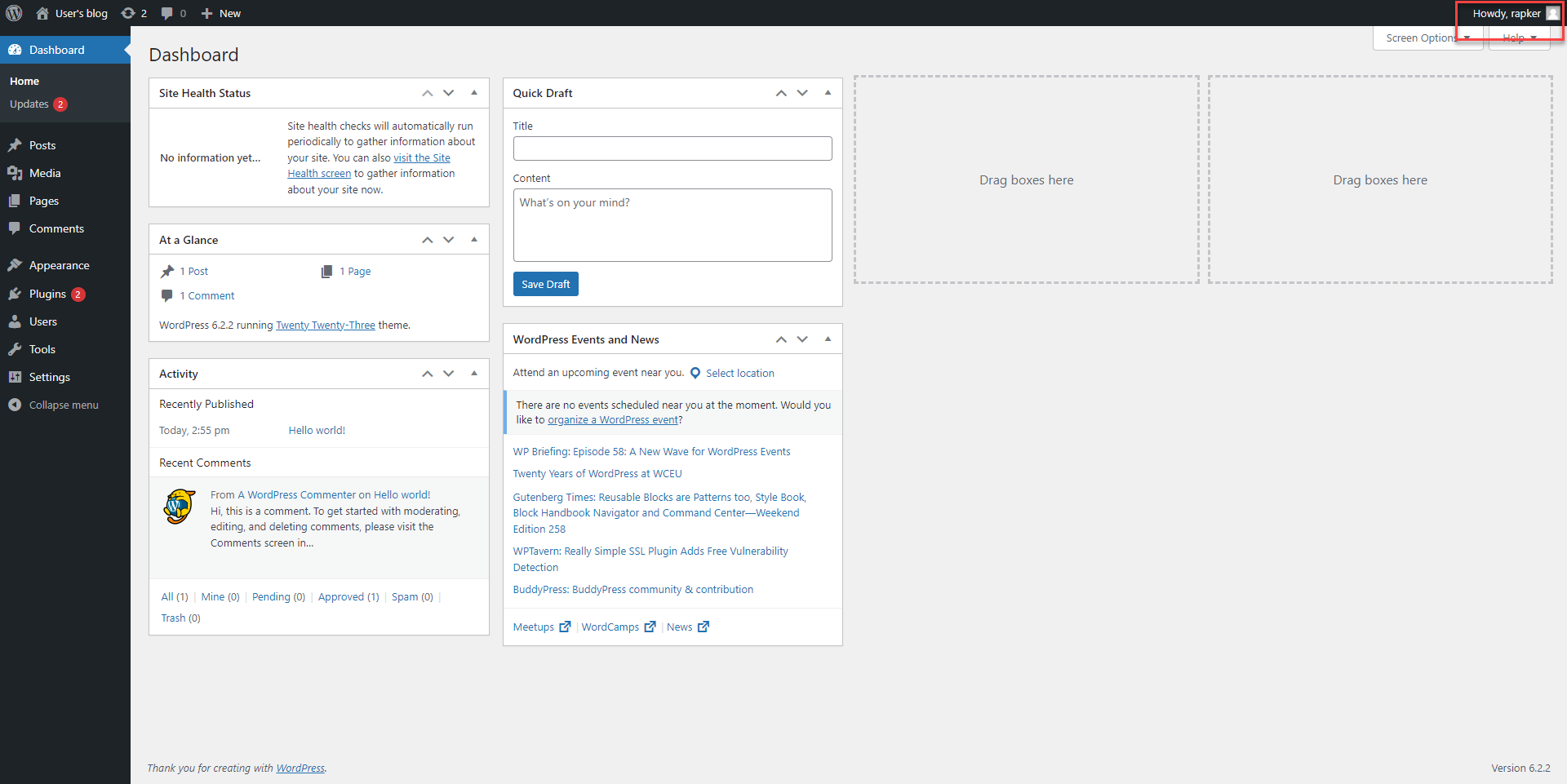
Task: Click the Posts pushpin icon
Action: (15, 145)
